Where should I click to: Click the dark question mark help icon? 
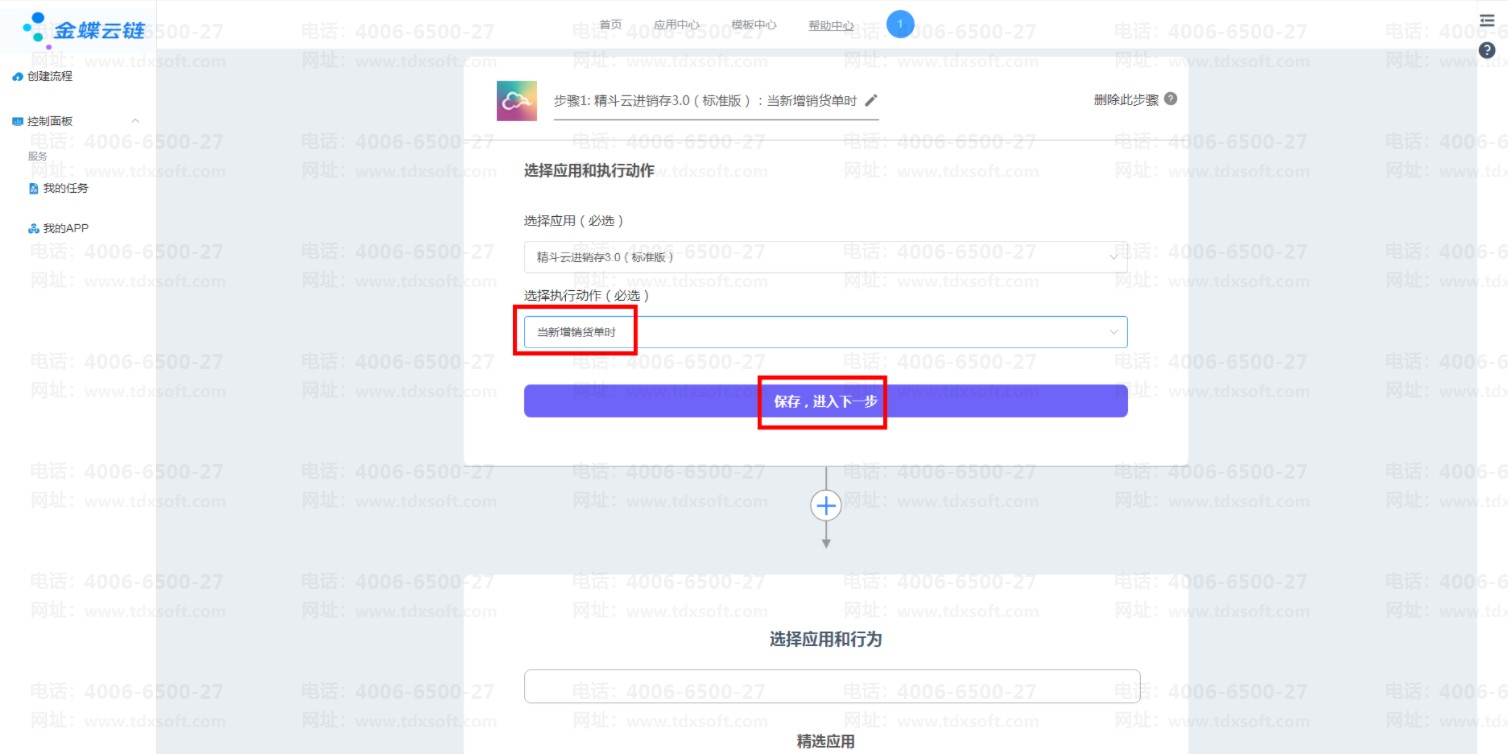pos(1487,50)
